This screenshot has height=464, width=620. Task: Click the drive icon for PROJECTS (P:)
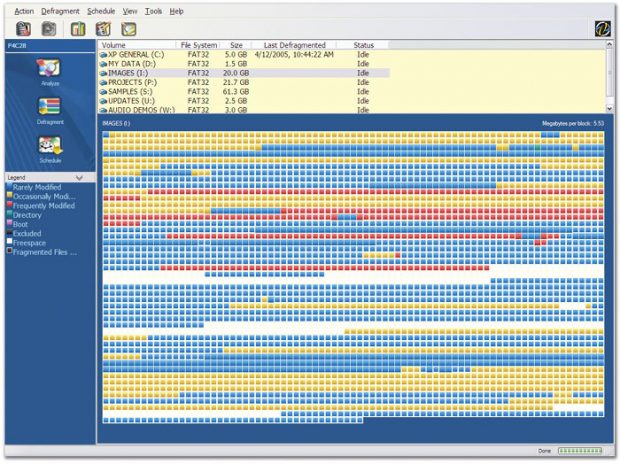point(103,83)
